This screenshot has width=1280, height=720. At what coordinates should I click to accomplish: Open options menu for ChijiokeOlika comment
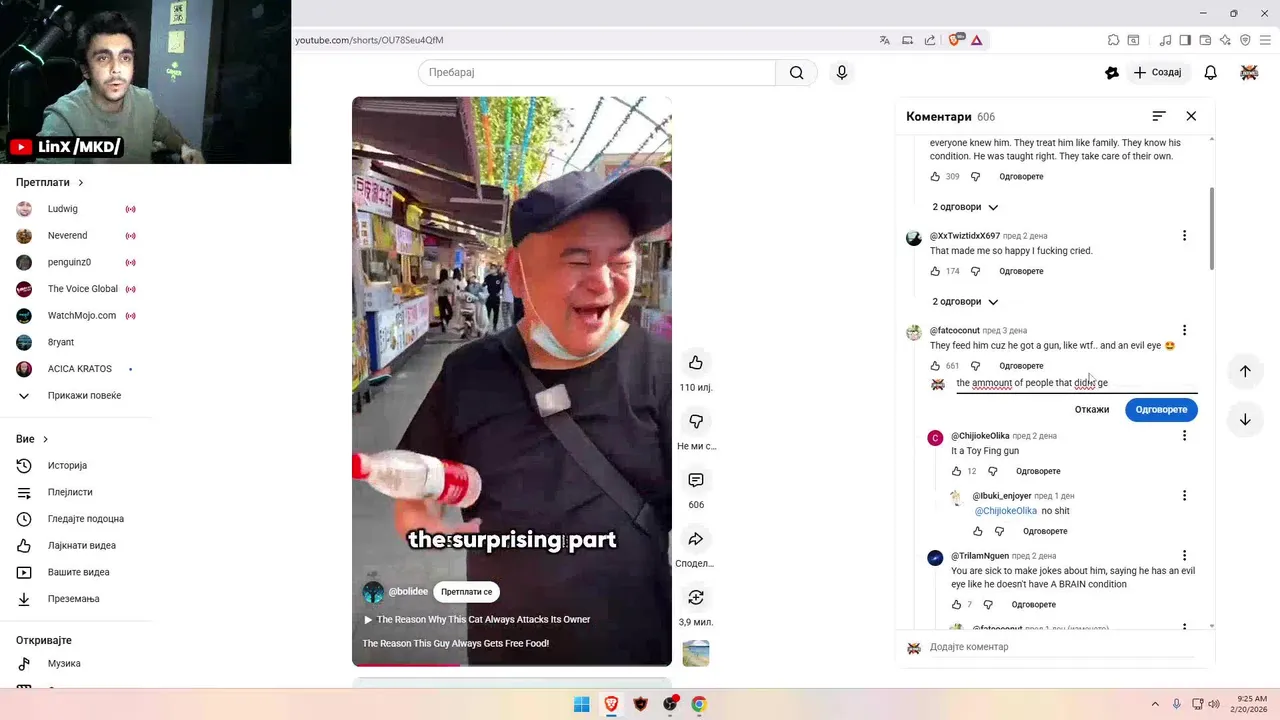1184,436
